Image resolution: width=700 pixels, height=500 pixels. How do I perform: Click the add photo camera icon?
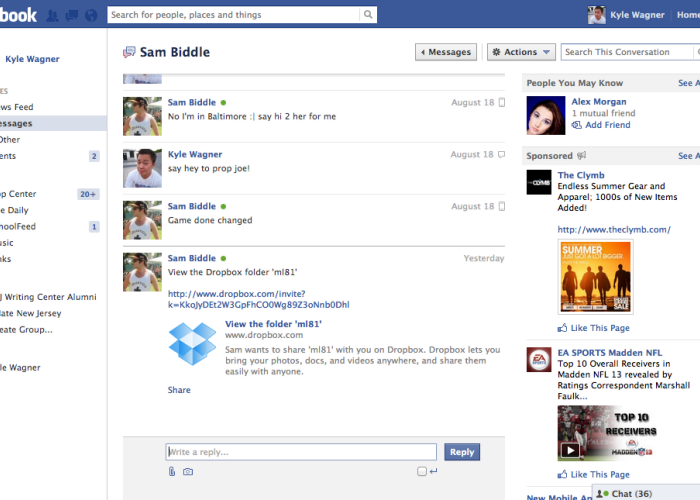click(188, 471)
